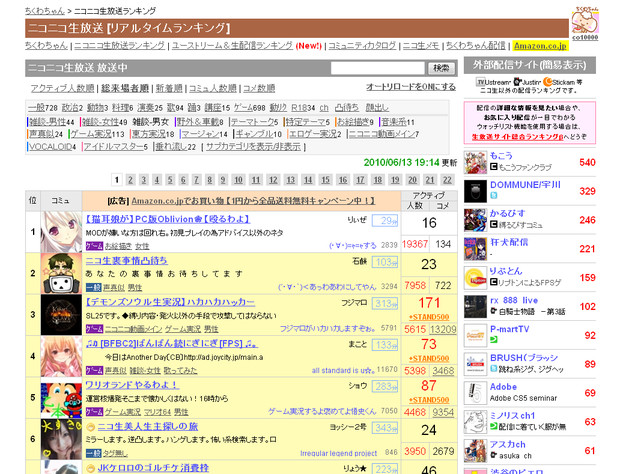Open thumbnail of ニコ生裏事情凸待ち broadcast

tap(61, 274)
